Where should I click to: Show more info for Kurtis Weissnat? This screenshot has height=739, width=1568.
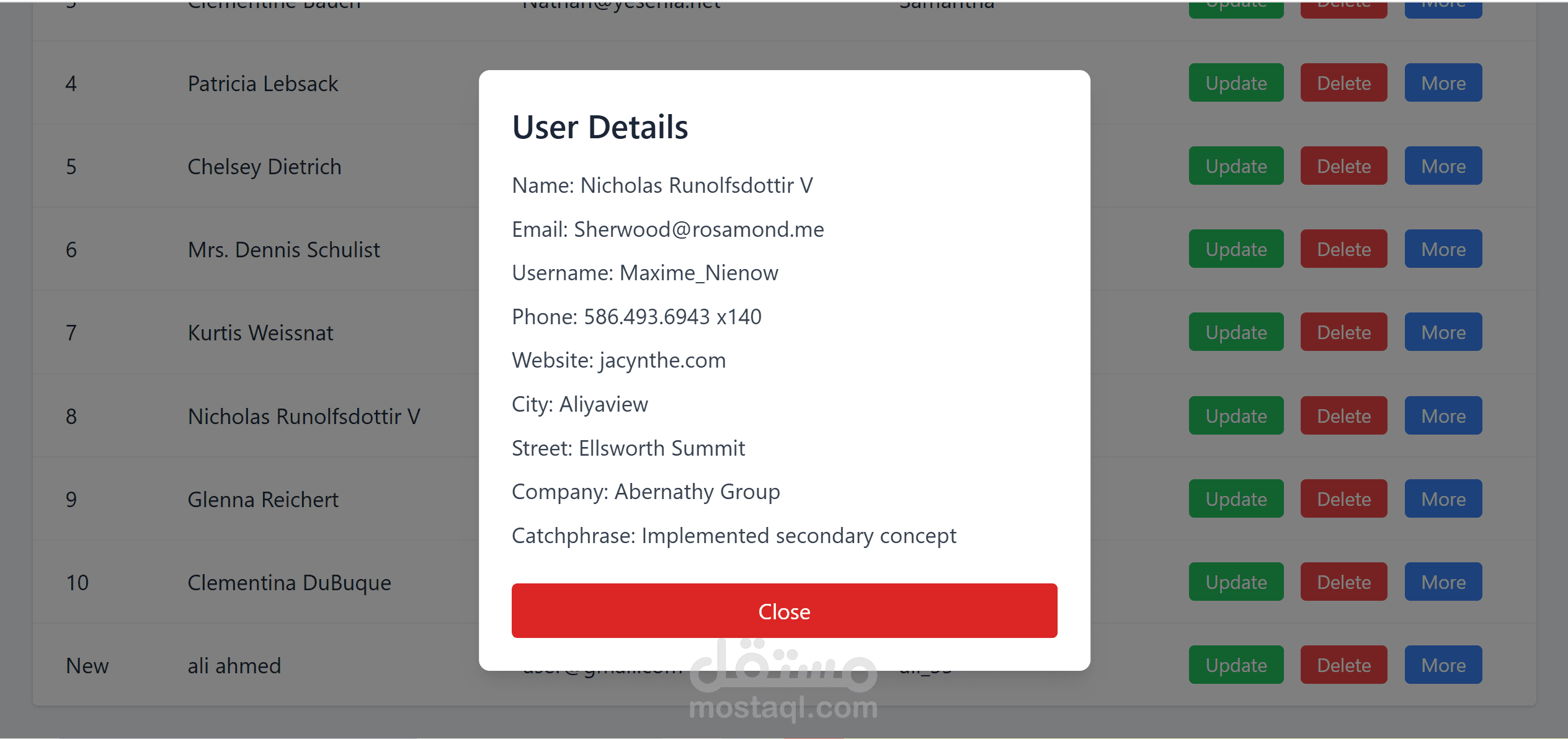[x=1443, y=332]
